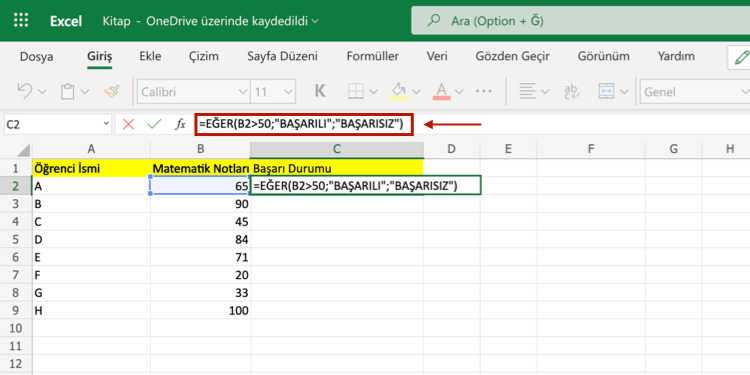750x375 pixels.
Task: Open the Genel number format box
Action: (x=695, y=91)
